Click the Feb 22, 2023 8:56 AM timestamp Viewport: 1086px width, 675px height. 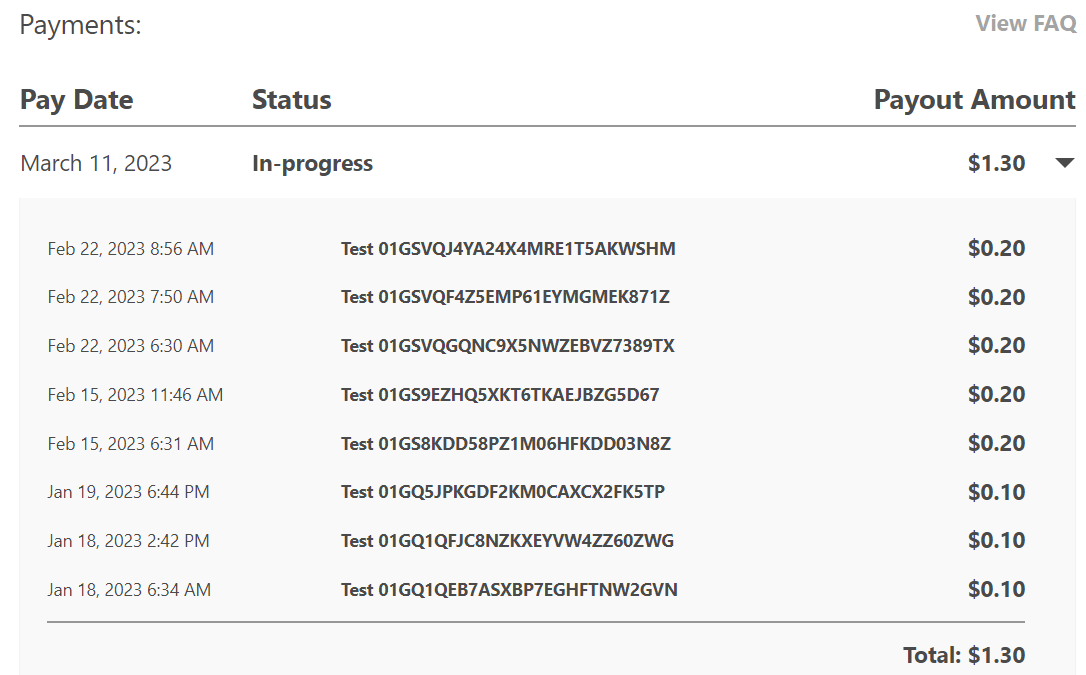click(130, 248)
